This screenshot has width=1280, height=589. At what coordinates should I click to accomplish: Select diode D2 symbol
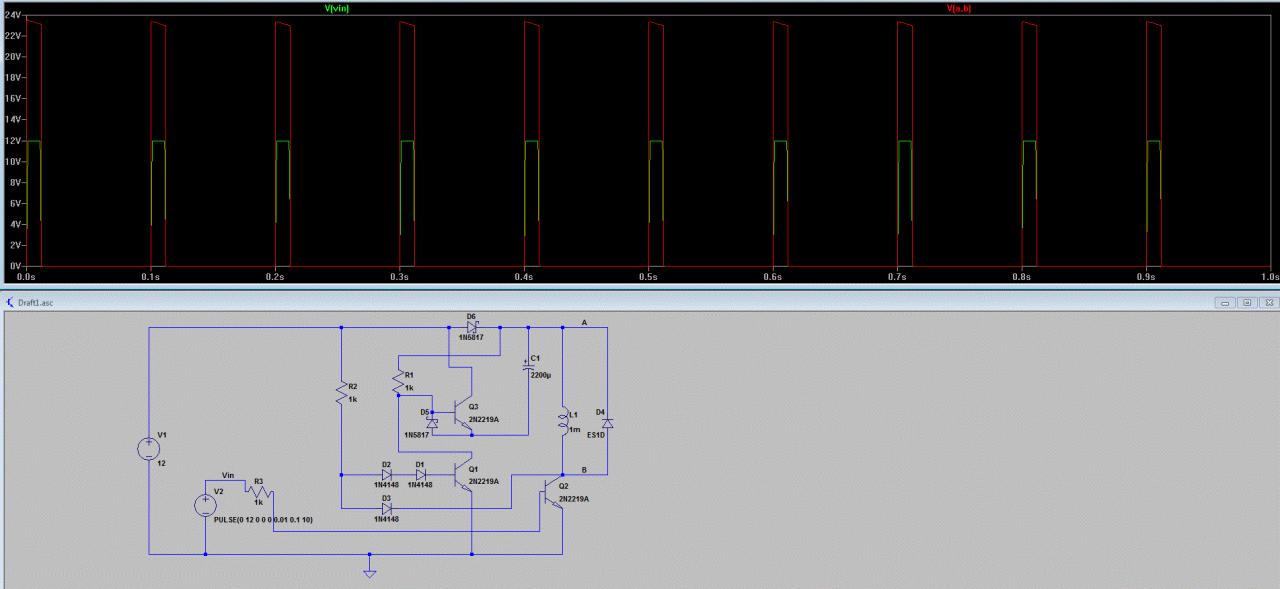386,474
